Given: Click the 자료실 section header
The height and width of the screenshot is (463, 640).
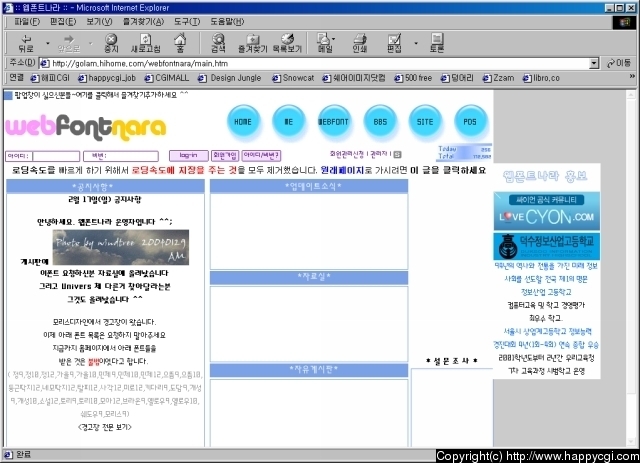Looking at the screenshot, I should click(x=309, y=277).
